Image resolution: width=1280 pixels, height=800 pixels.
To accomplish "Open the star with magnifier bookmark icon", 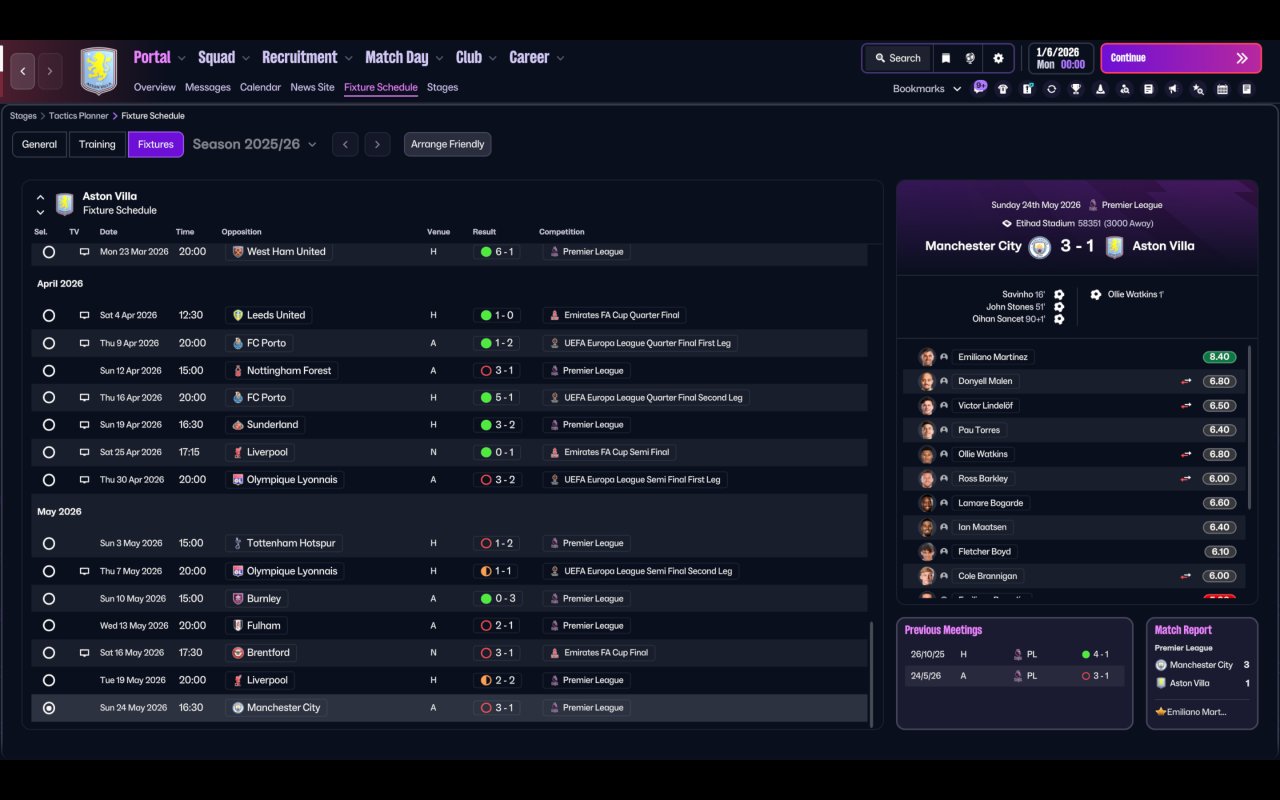I will (1198, 89).
